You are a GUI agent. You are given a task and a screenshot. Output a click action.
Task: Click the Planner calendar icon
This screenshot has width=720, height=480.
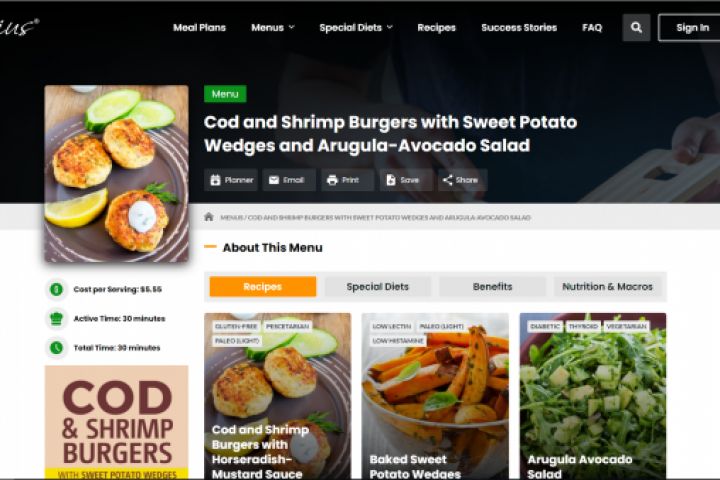pos(215,180)
